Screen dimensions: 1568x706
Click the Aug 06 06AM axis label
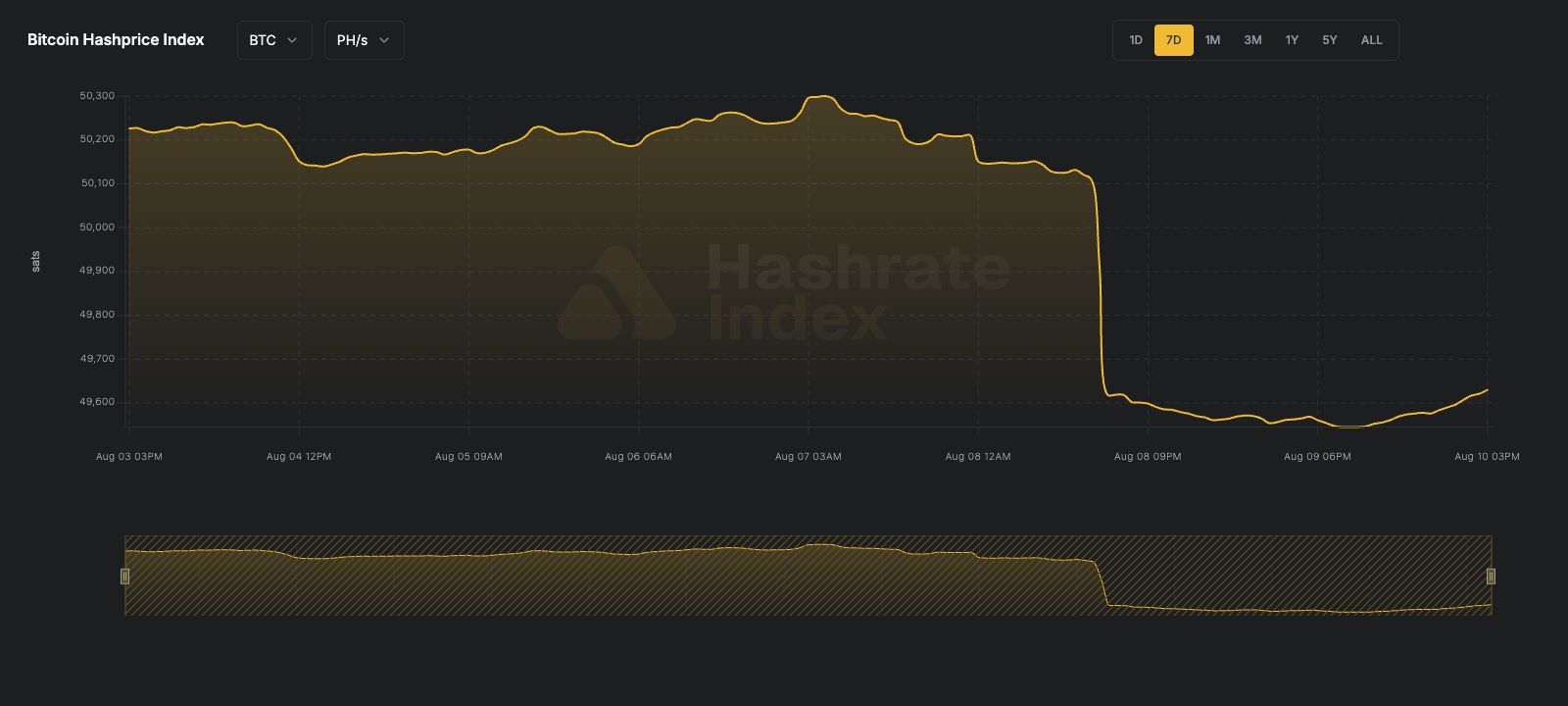638,457
